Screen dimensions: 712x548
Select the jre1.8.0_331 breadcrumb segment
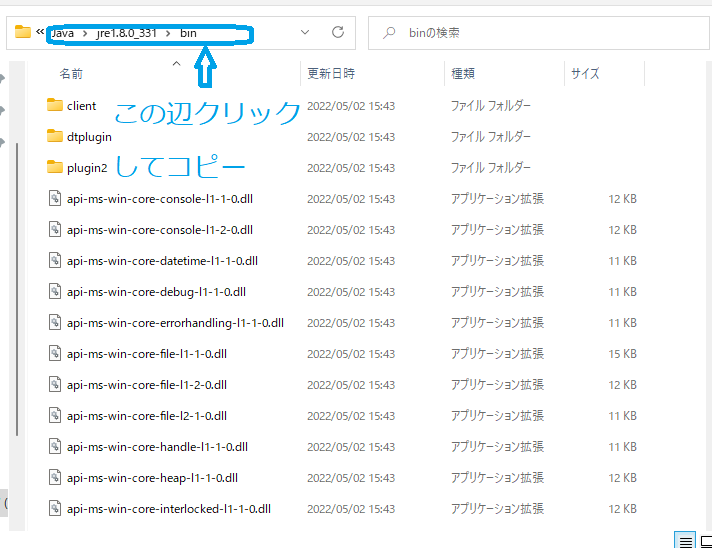point(126,33)
